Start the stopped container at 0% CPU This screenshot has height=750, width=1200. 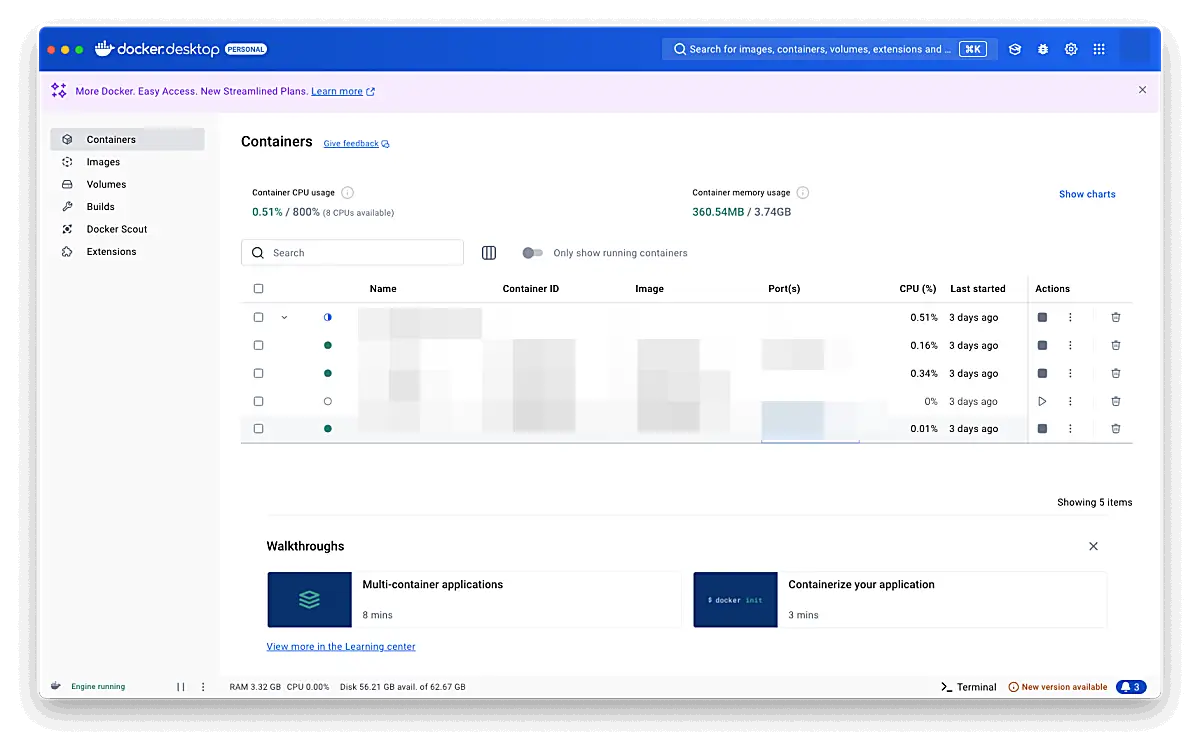(x=1042, y=401)
